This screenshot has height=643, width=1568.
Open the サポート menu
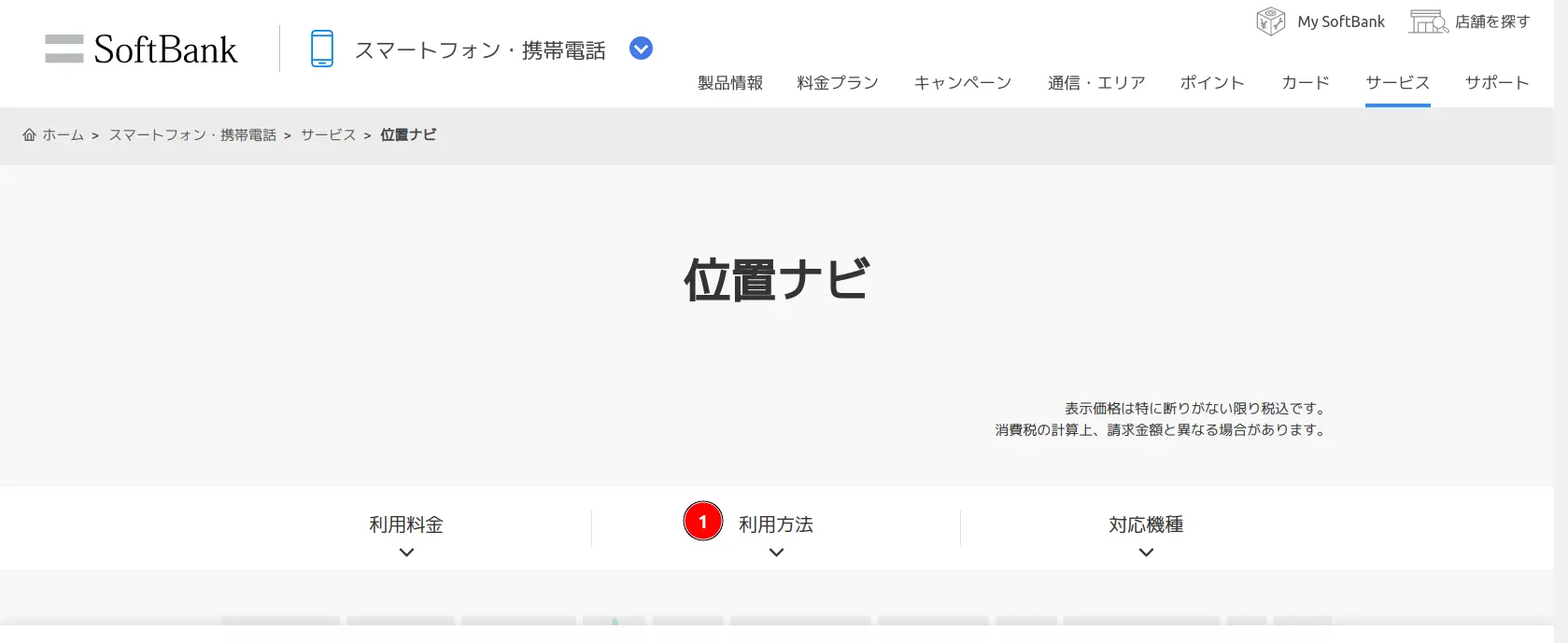[x=1497, y=83]
